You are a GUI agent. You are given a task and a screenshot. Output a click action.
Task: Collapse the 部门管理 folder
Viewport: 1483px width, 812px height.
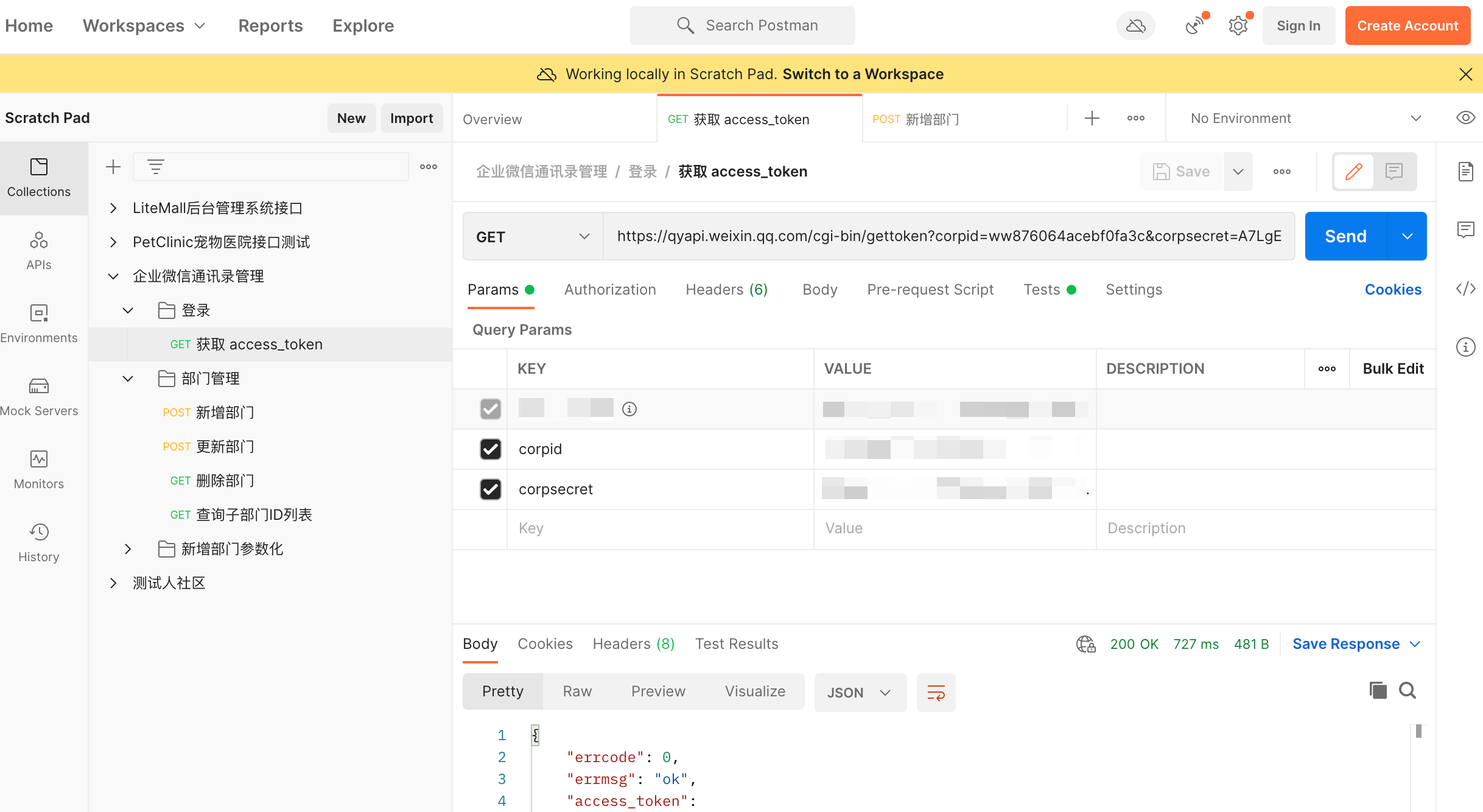[x=128, y=379]
